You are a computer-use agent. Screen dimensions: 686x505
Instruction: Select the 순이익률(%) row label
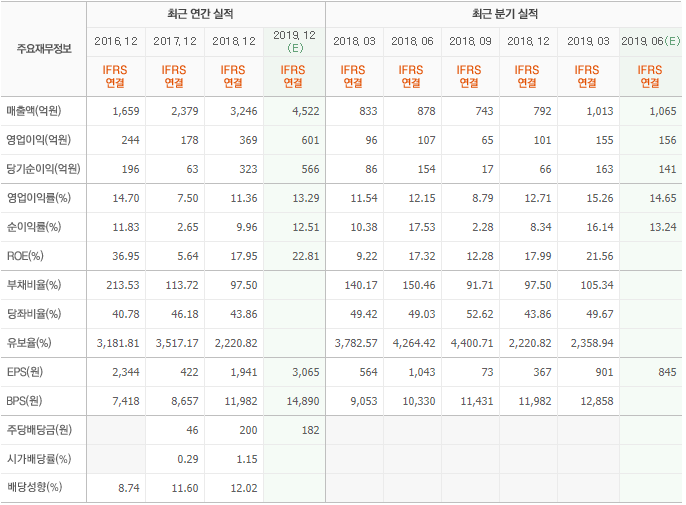tap(34, 227)
